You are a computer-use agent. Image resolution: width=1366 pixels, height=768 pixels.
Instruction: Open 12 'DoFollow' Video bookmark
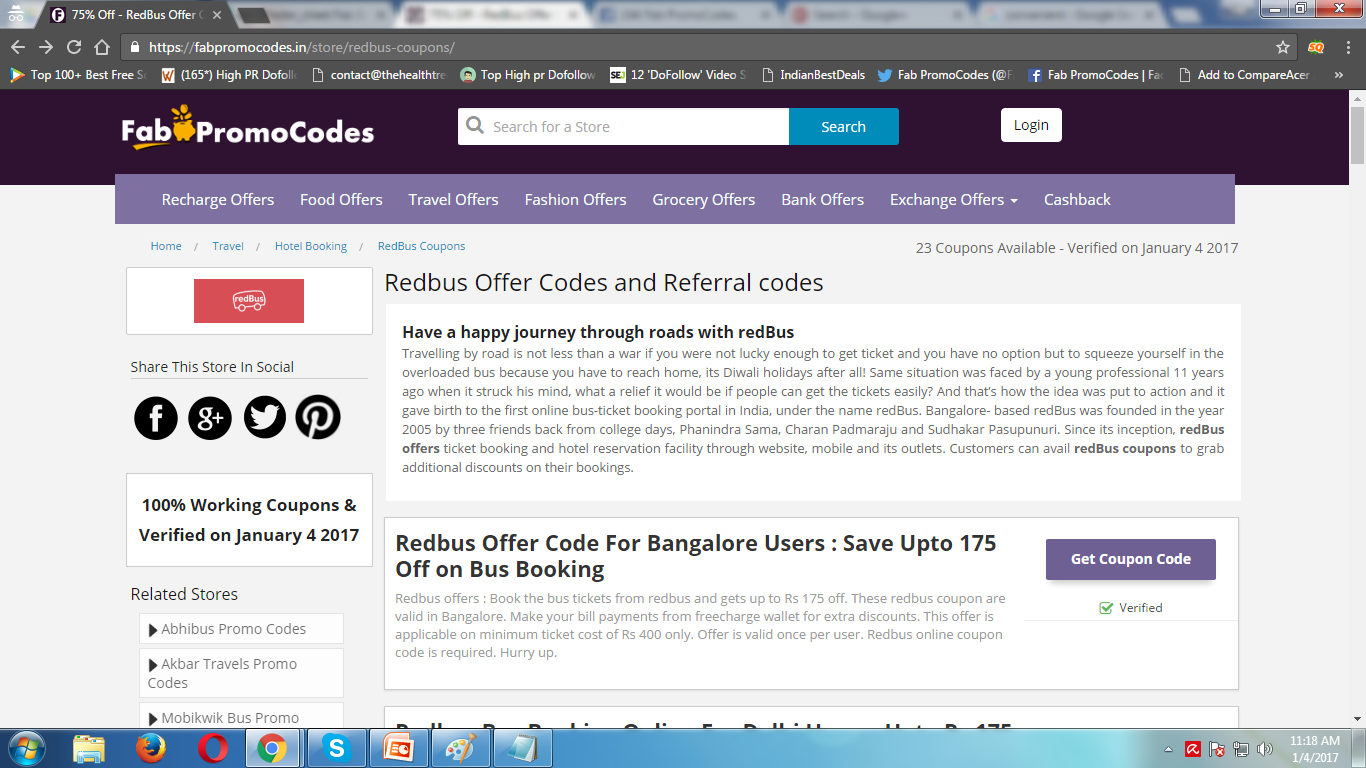click(677, 75)
